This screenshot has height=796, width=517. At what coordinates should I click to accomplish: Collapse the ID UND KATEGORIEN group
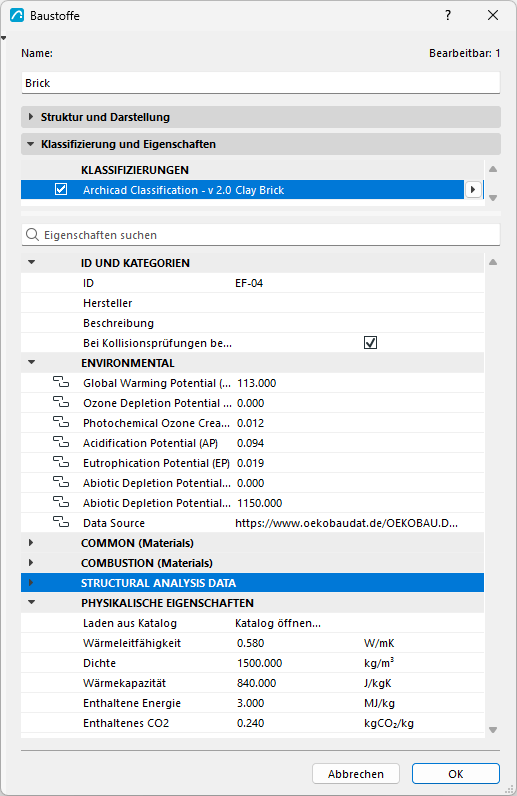tap(31, 262)
